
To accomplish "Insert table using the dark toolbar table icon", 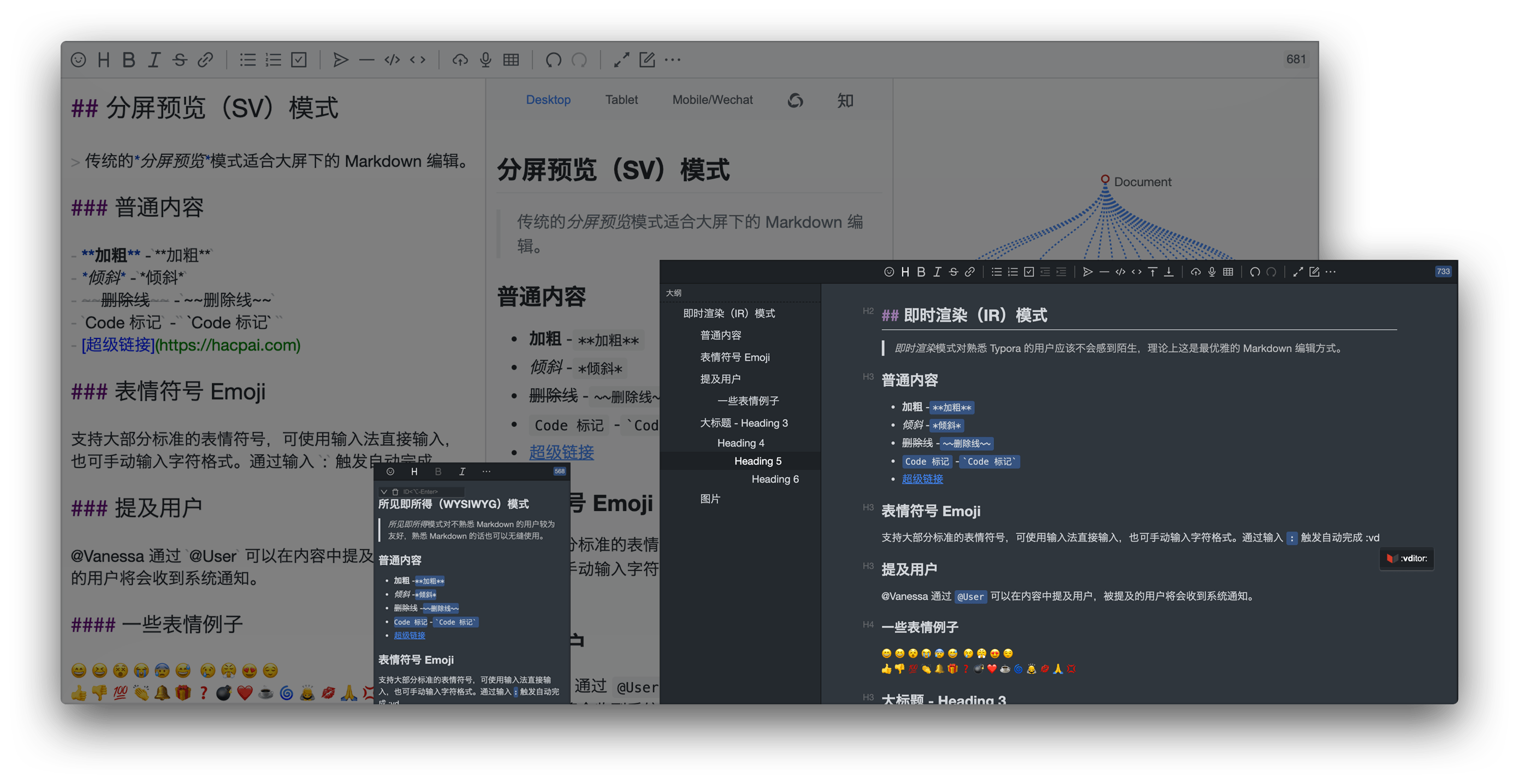I will [x=1227, y=272].
